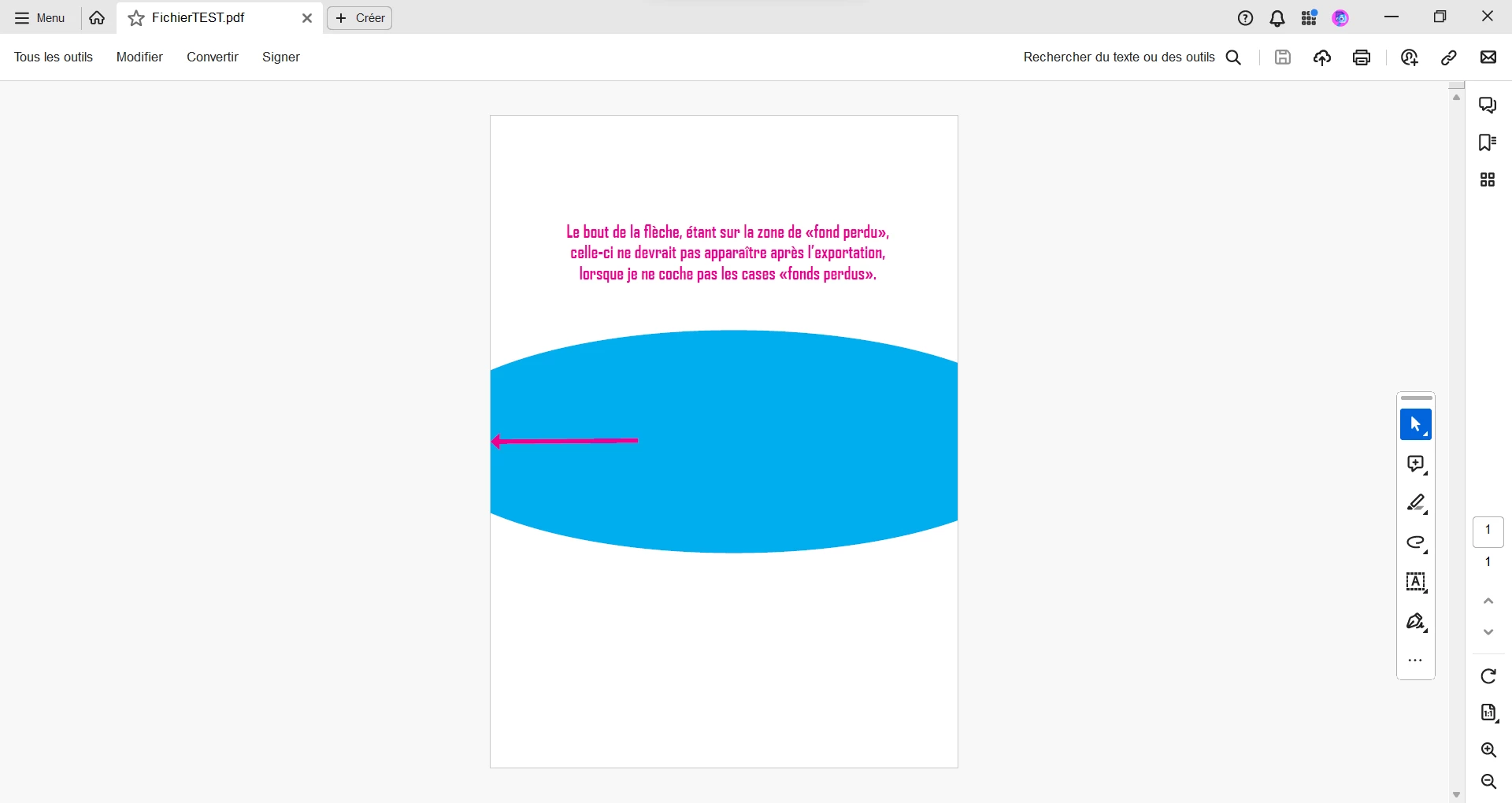Open the Signer menu
Image resolution: width=1512 pixels, height=803 pixels.
click(x=281, y=57)
